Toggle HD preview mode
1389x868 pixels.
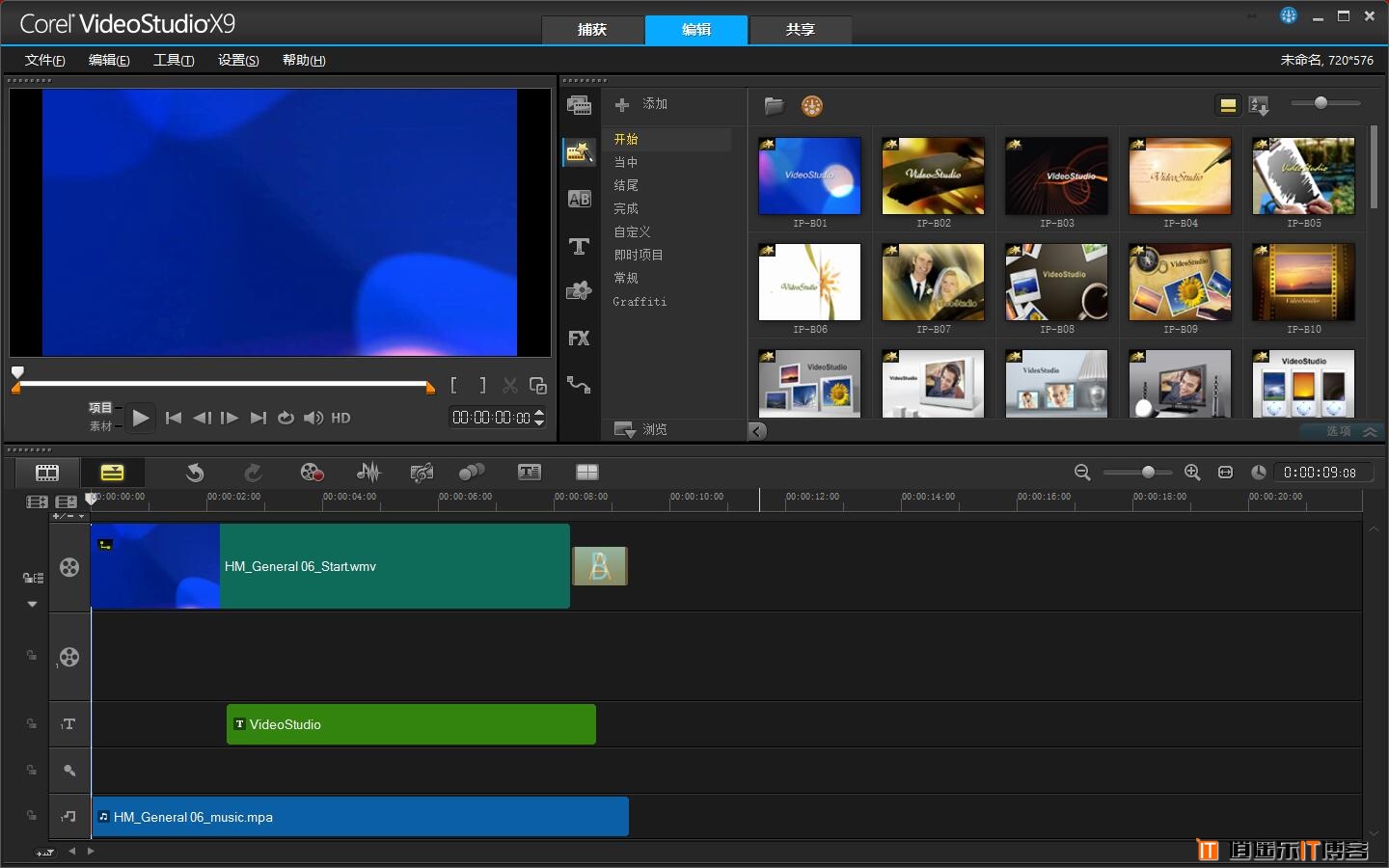click(x=340, y=418)
